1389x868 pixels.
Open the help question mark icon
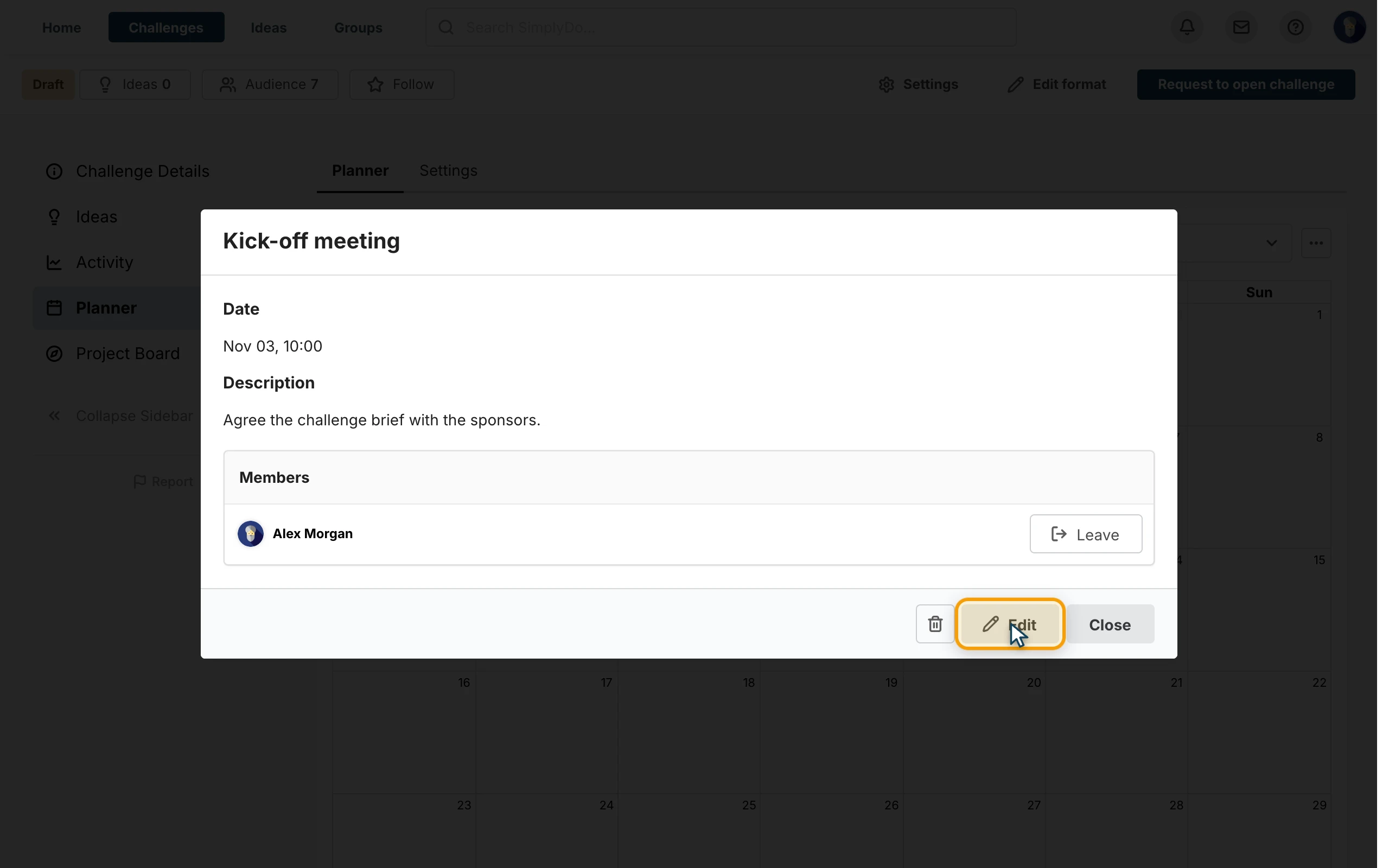coord(1295,27)
